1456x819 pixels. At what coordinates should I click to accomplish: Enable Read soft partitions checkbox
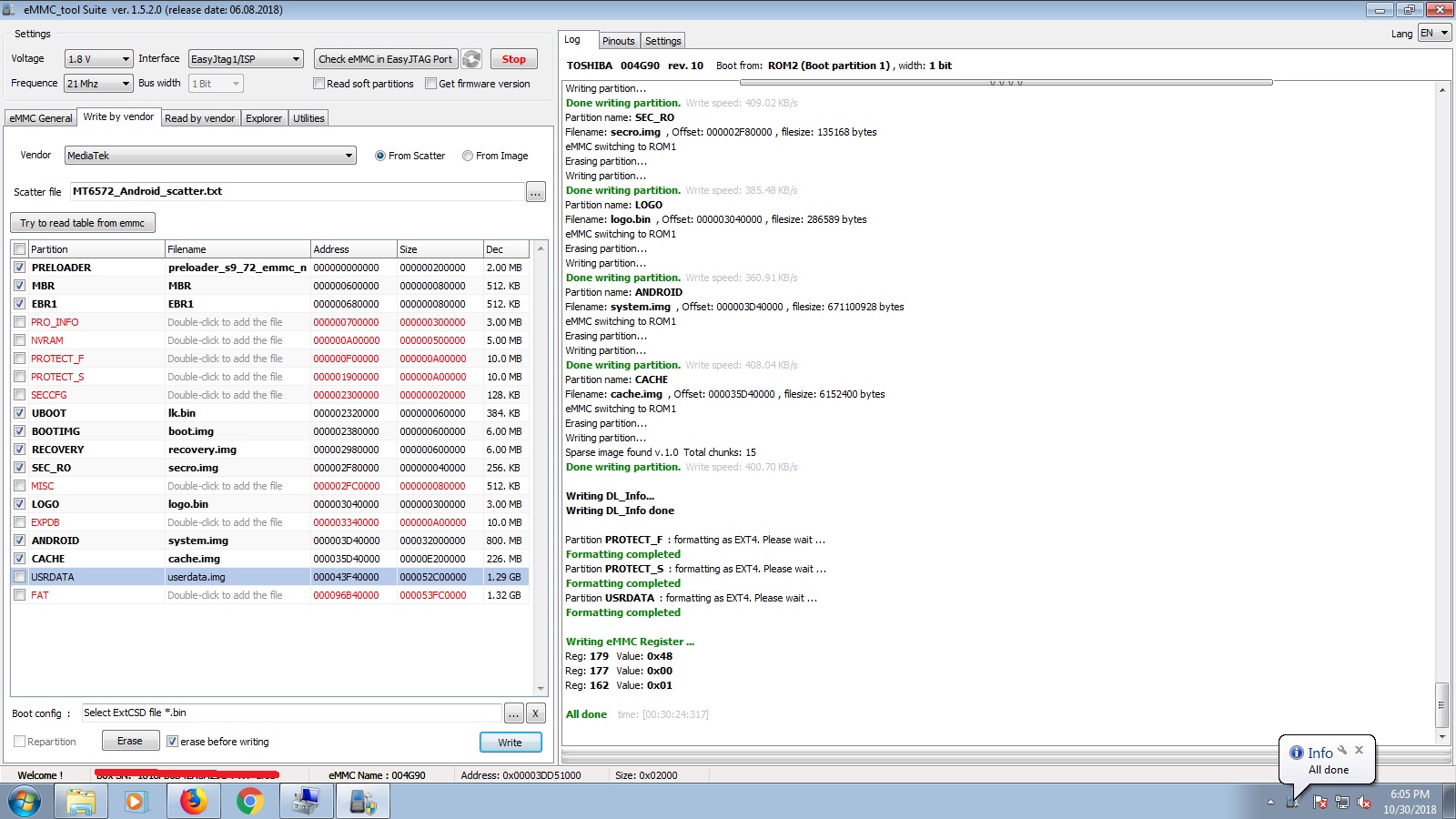pos(319,84)
